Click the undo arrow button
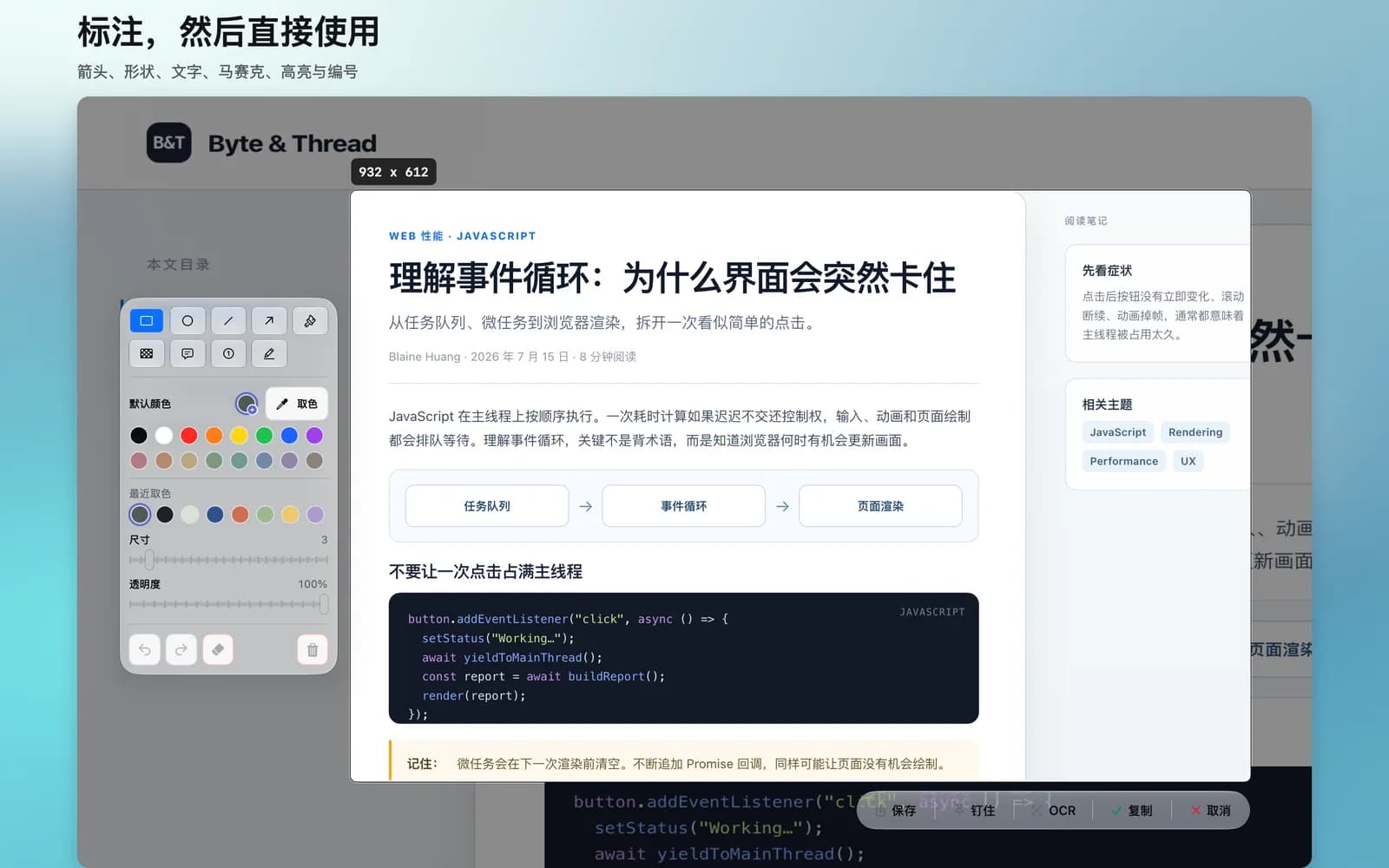 (145, 649)
